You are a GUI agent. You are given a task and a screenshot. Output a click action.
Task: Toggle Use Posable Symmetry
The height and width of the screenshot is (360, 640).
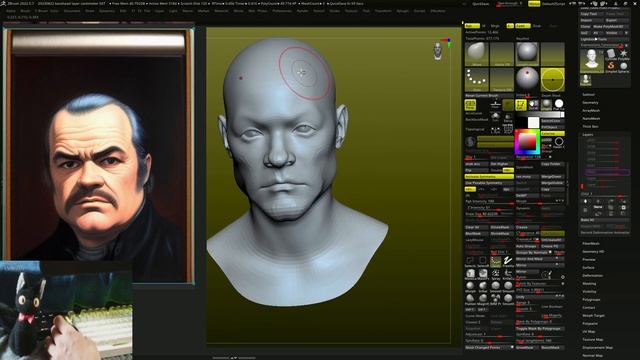pyautogui.click(x=489, y=183)
